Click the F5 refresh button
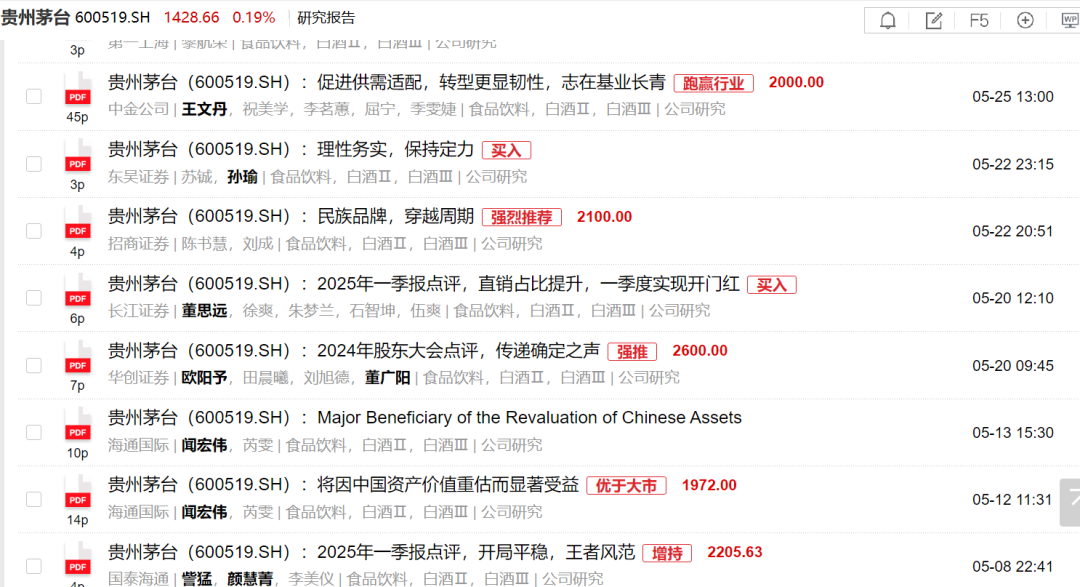Screen dimensions: 1080x587 (x=979, y=20)
